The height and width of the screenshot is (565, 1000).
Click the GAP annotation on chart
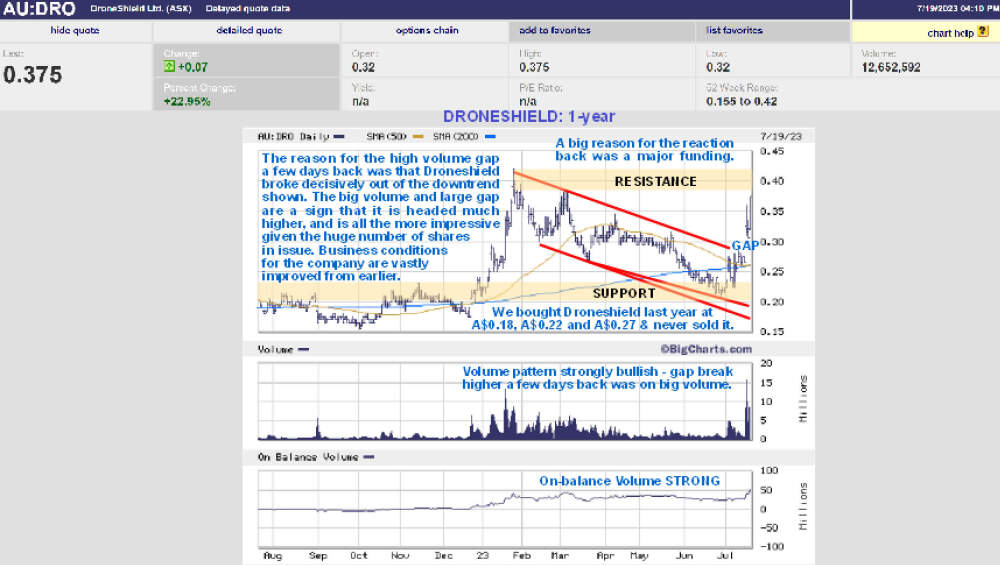pos(745,246)
